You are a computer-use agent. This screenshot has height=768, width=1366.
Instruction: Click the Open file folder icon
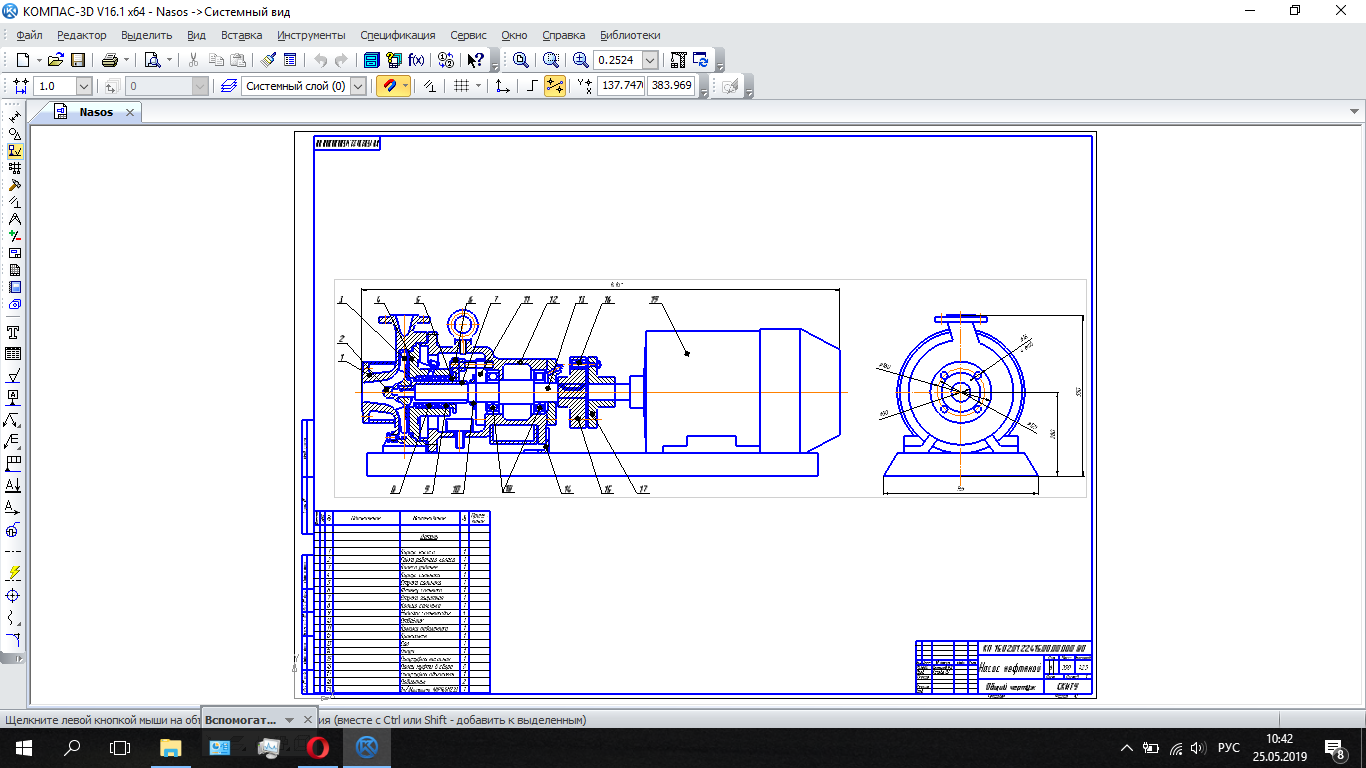click(56, 60)
